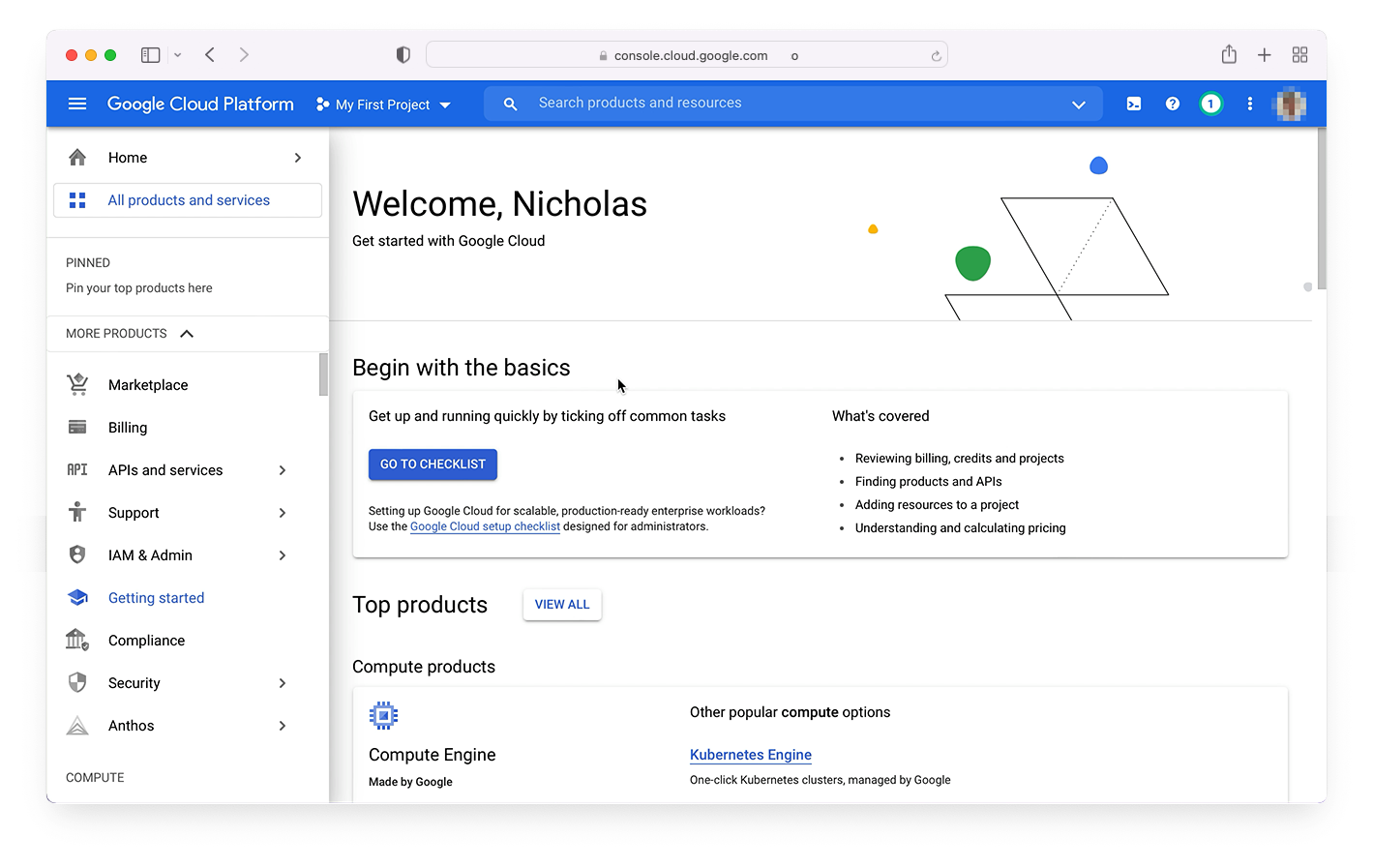Click the sidebar scrollbar thumb
The image size is (1373, 868).
click(323, 374)
